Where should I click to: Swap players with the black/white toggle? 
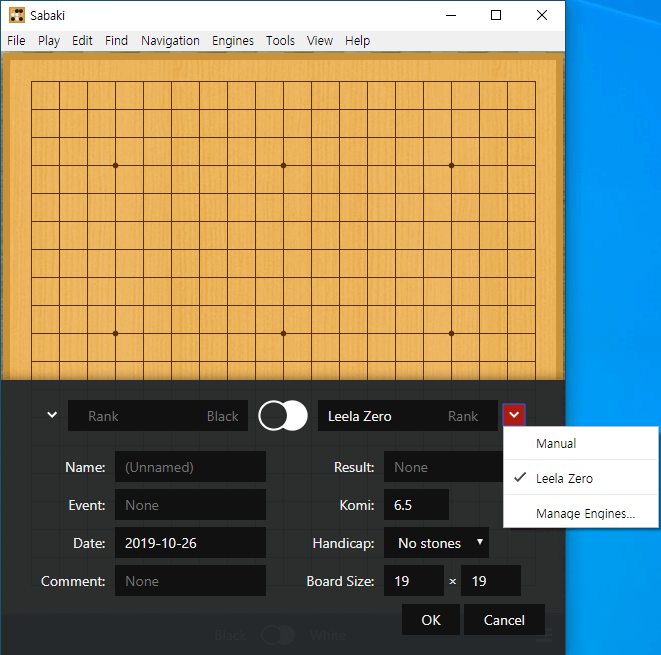(283, 416)
